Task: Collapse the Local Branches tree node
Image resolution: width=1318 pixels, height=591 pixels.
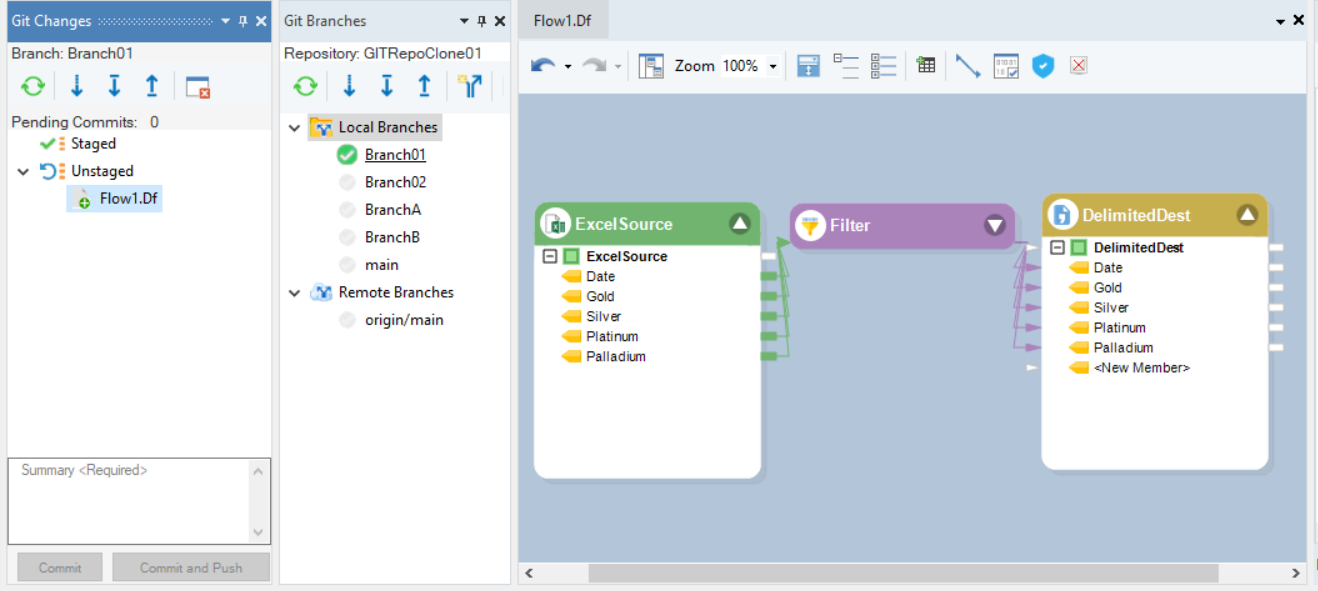Action: 294,128
